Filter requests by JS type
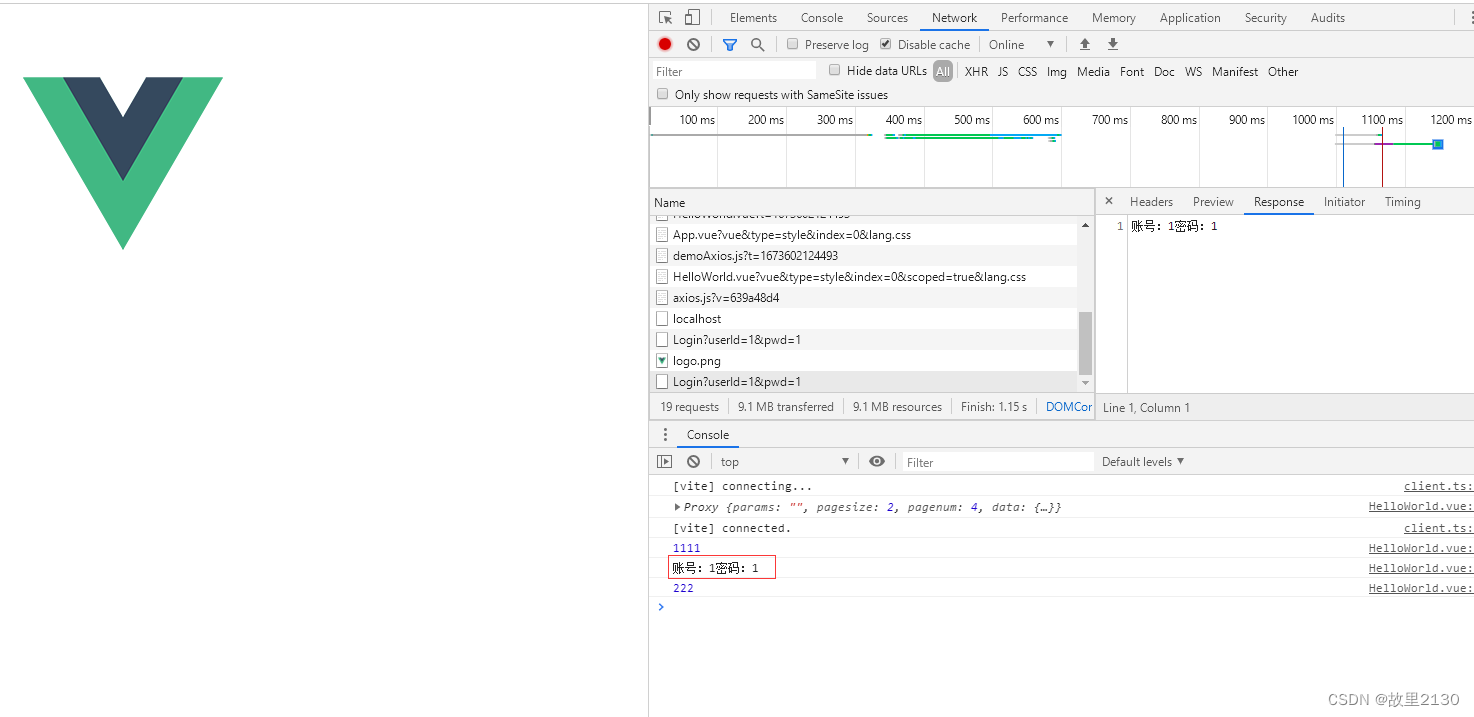This screenshot has width=1474, height=717. click(x=1002, y=71)
